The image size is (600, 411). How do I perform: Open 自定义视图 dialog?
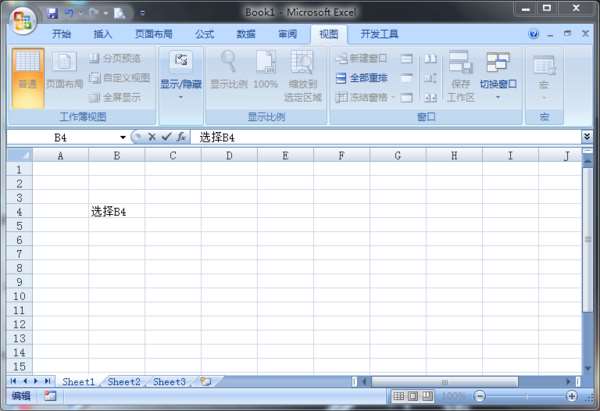(119, 78)
